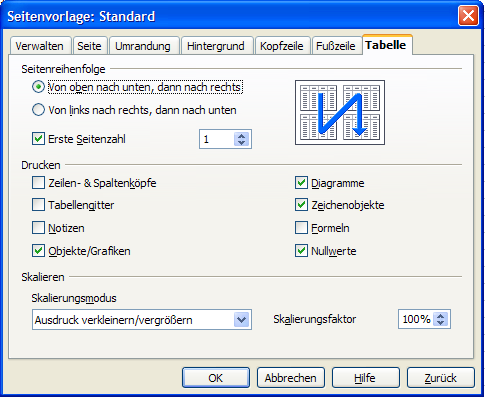Close the Seitenvorlage dialog window
This screenshot has width=485, height=397.
(468, 16)
